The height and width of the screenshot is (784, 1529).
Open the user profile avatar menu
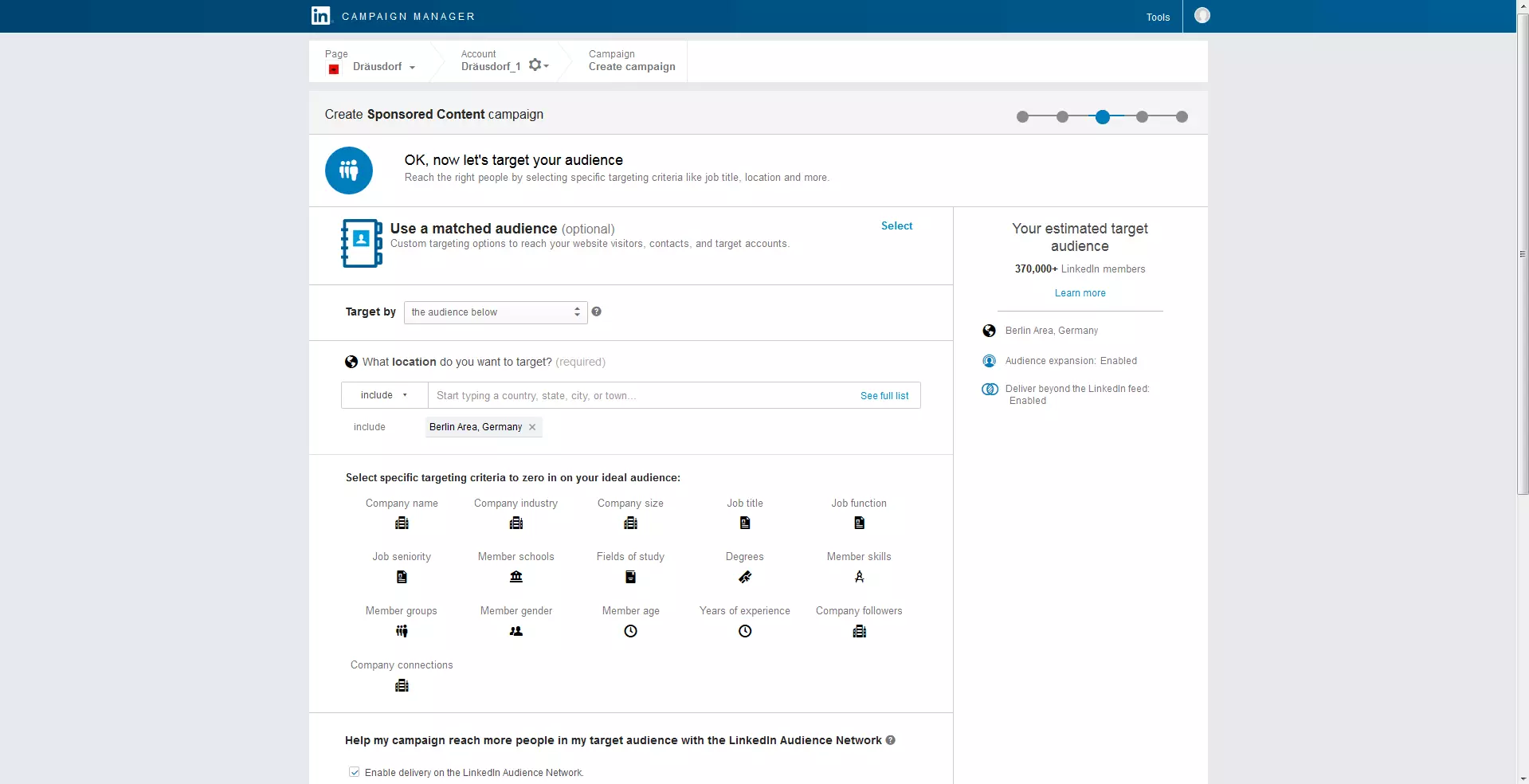(x=1202, y=15)
